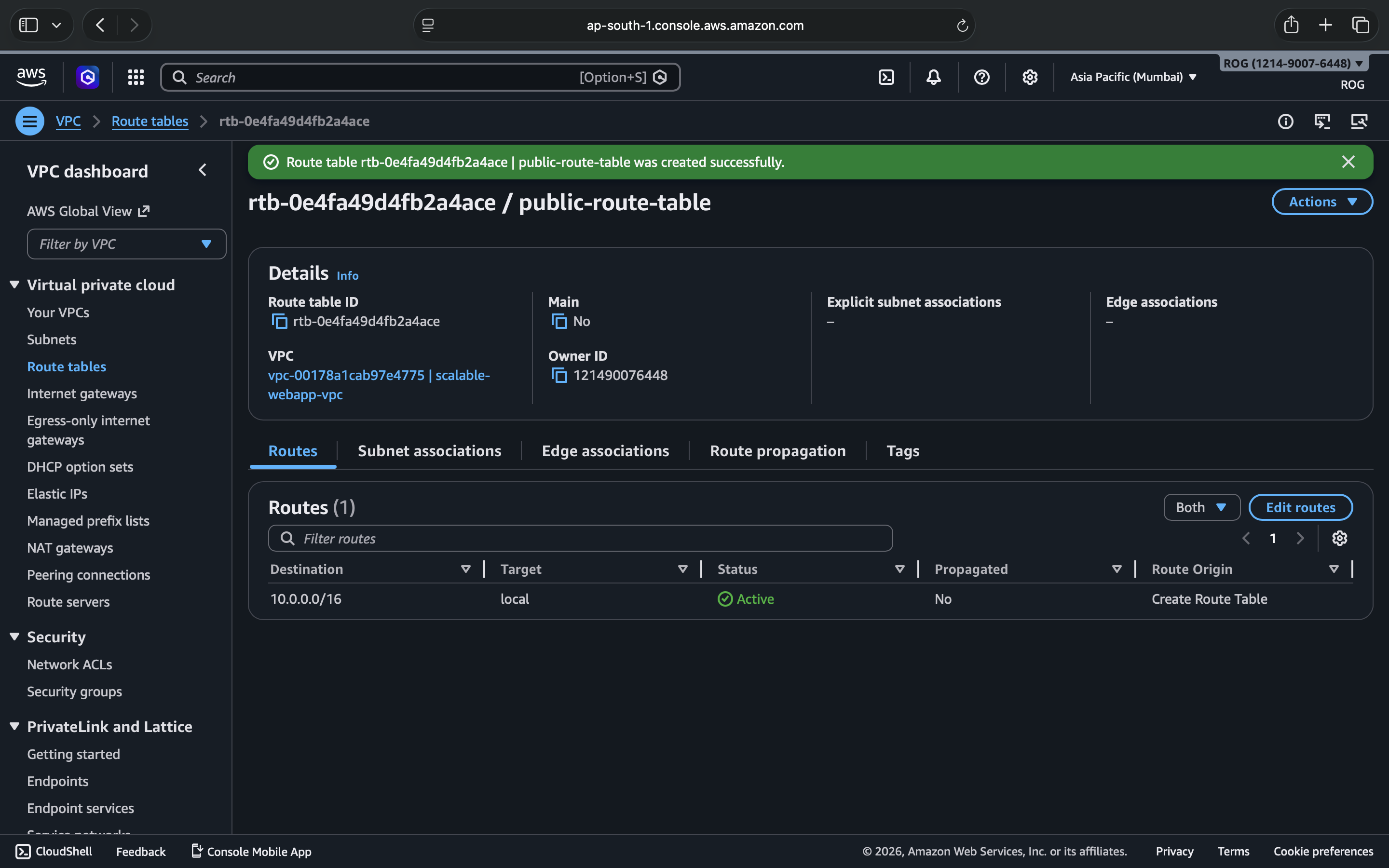Collapse the Virtual private cloud section
The height and width of the screenshot is (868, 1389).
(15, 285)
